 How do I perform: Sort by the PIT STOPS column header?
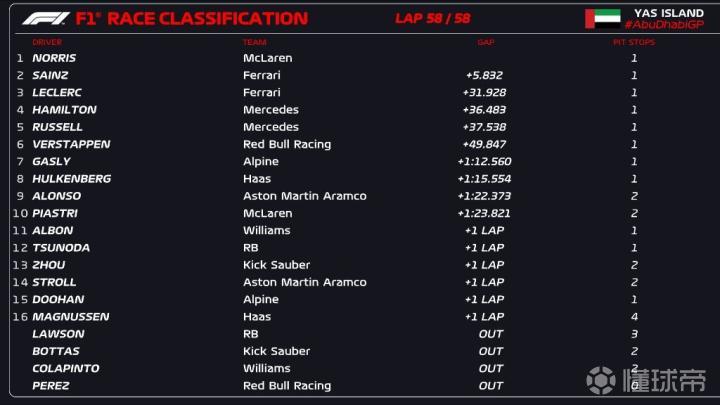(633, 42)
